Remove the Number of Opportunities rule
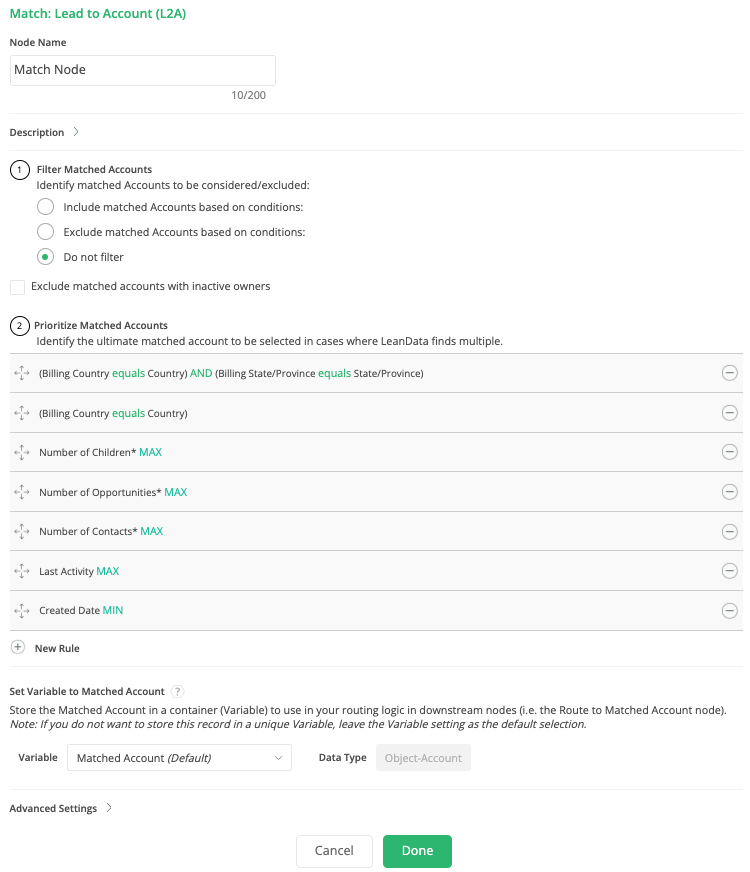The width and height of the screenshot is (750, 872). (730, 492)
